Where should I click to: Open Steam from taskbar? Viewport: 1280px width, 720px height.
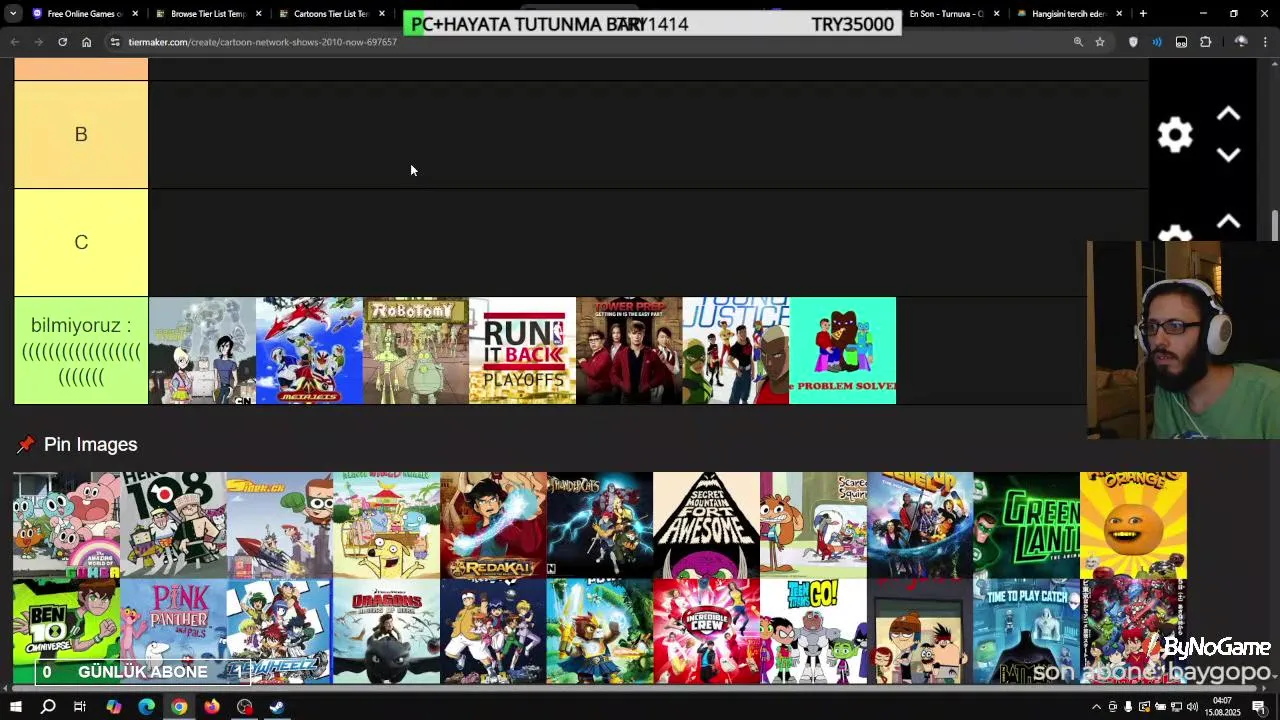coord(277,707)
